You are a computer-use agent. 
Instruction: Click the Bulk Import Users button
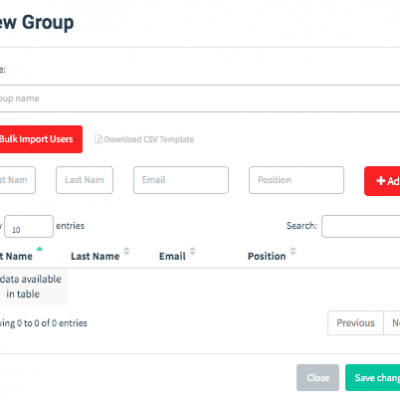click(41, 139)
